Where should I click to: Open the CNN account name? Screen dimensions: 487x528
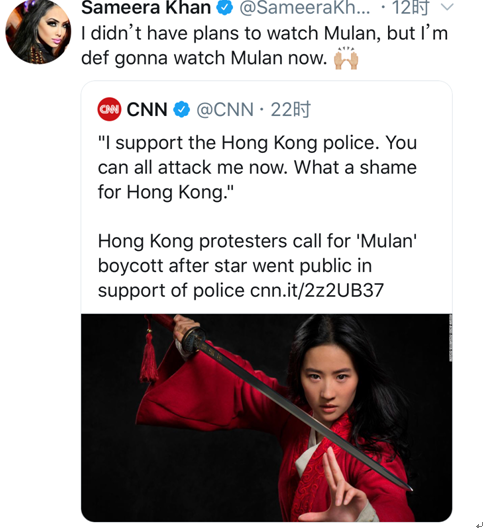coord(147,109)
